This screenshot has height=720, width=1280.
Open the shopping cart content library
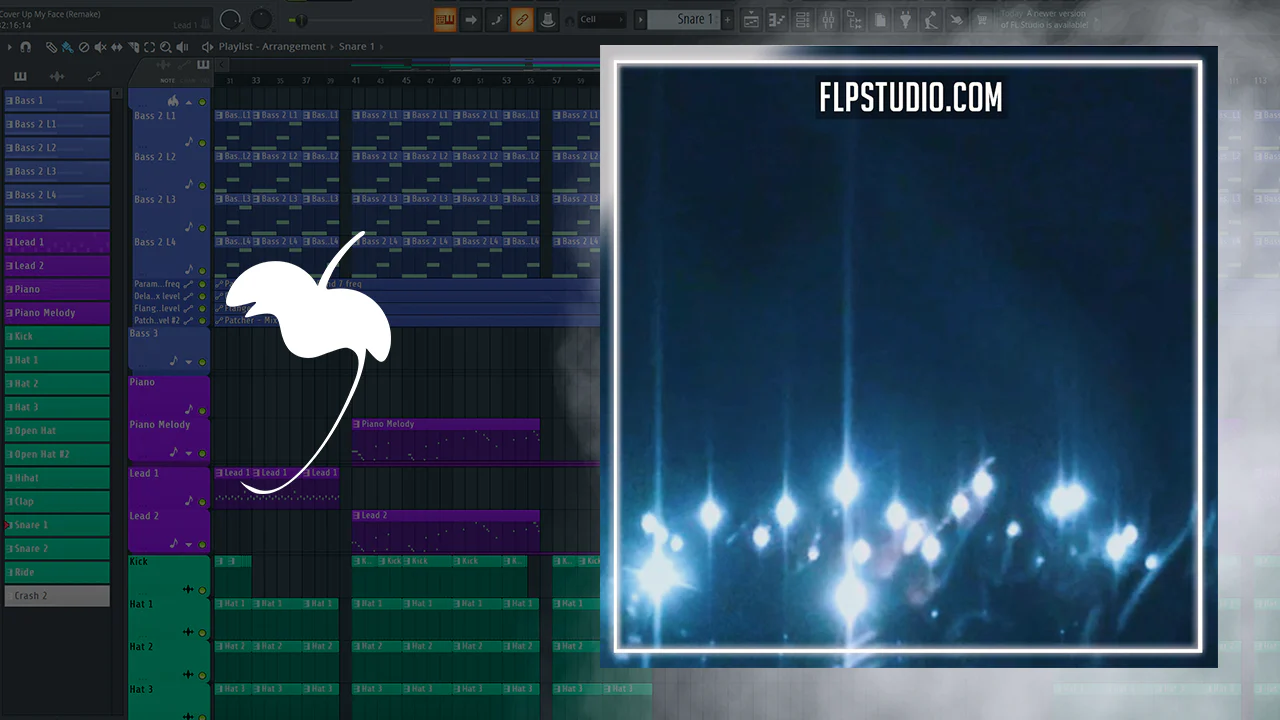982,19
